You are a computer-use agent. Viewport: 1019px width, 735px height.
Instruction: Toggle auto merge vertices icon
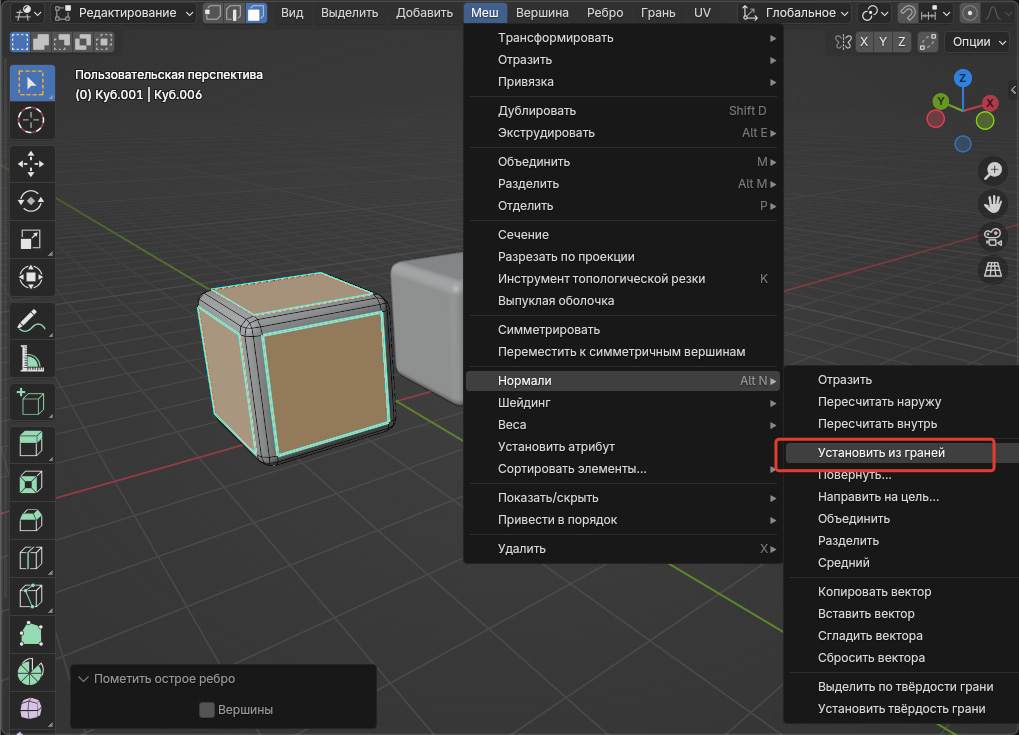tap(928, 42)
